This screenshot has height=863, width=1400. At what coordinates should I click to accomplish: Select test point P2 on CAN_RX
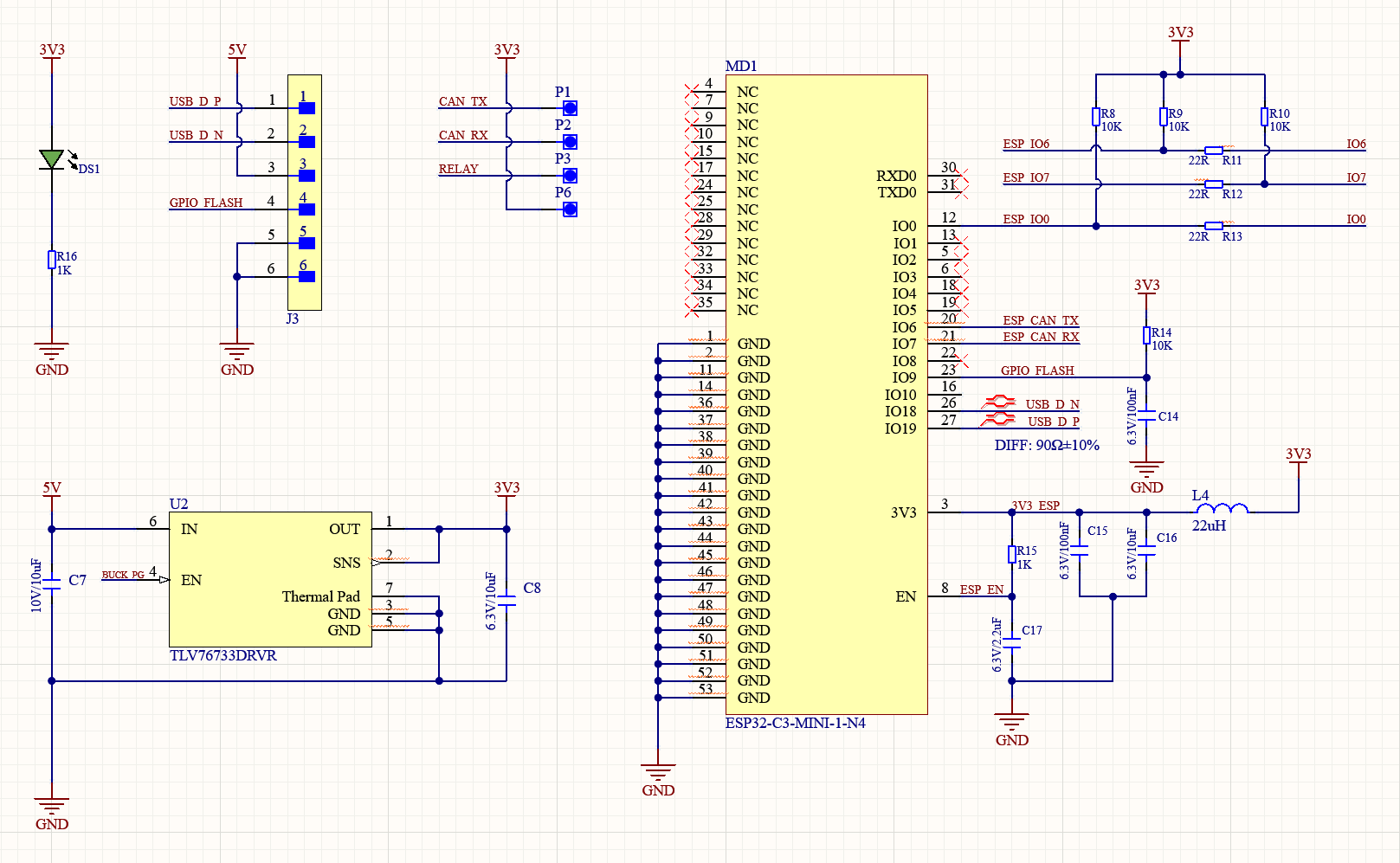570,142
